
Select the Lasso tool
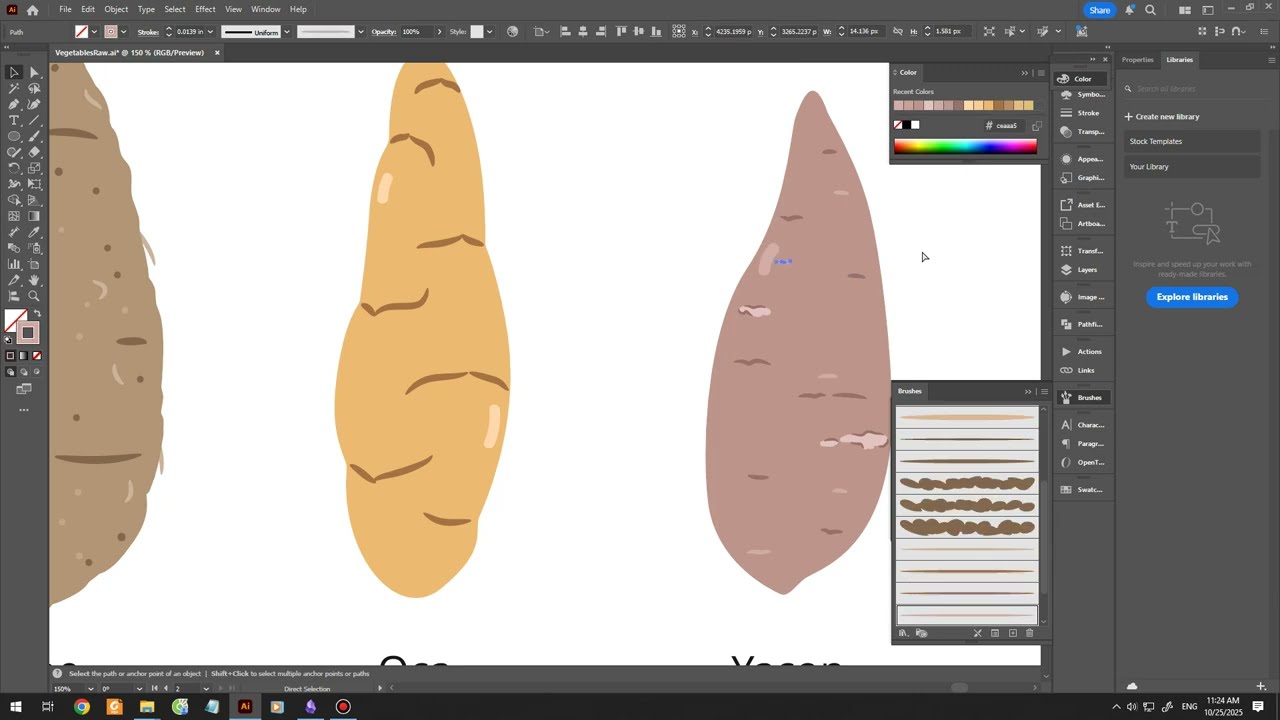34,88
